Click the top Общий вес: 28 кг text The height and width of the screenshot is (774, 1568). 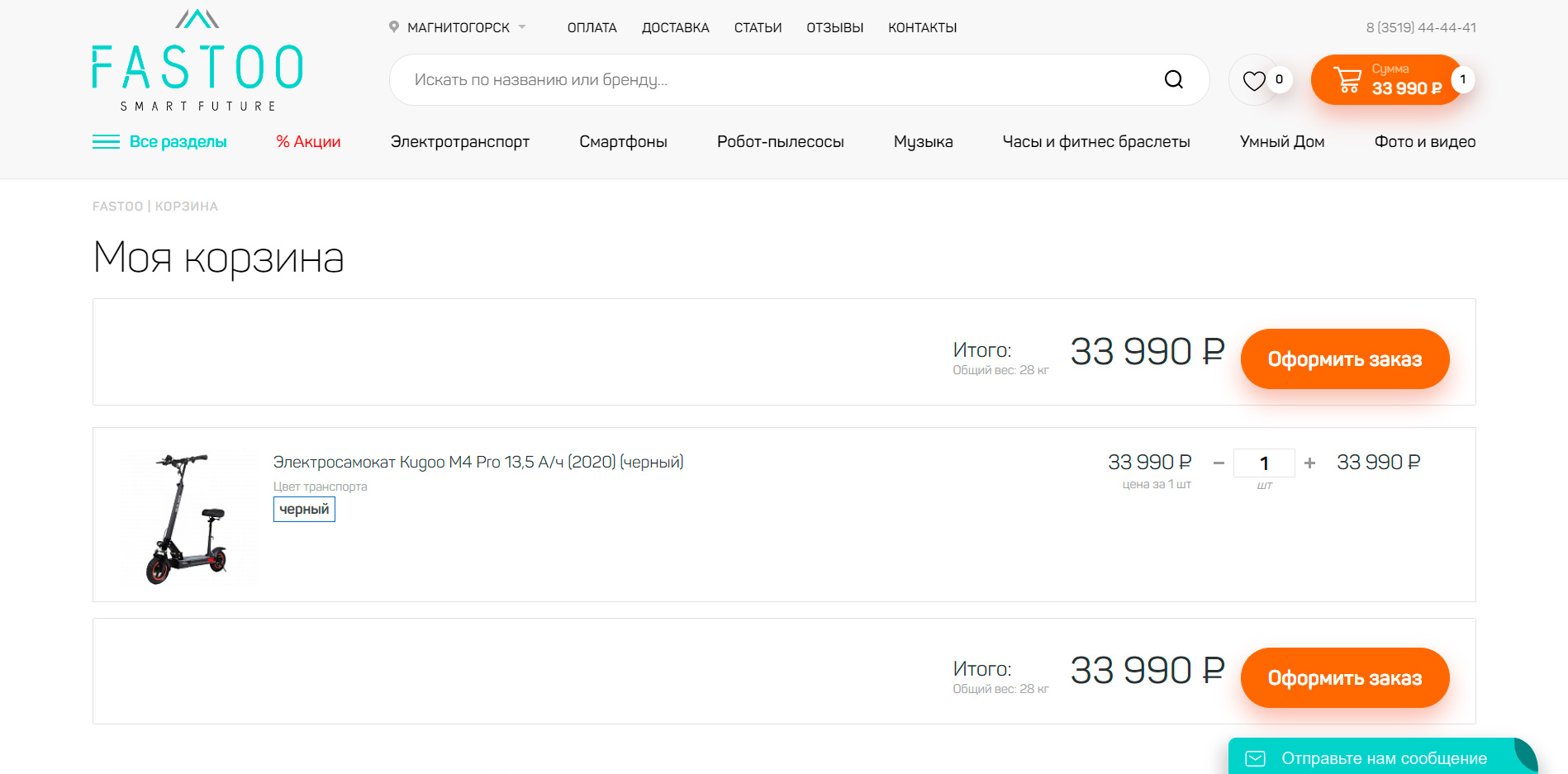click(1000, 370)
